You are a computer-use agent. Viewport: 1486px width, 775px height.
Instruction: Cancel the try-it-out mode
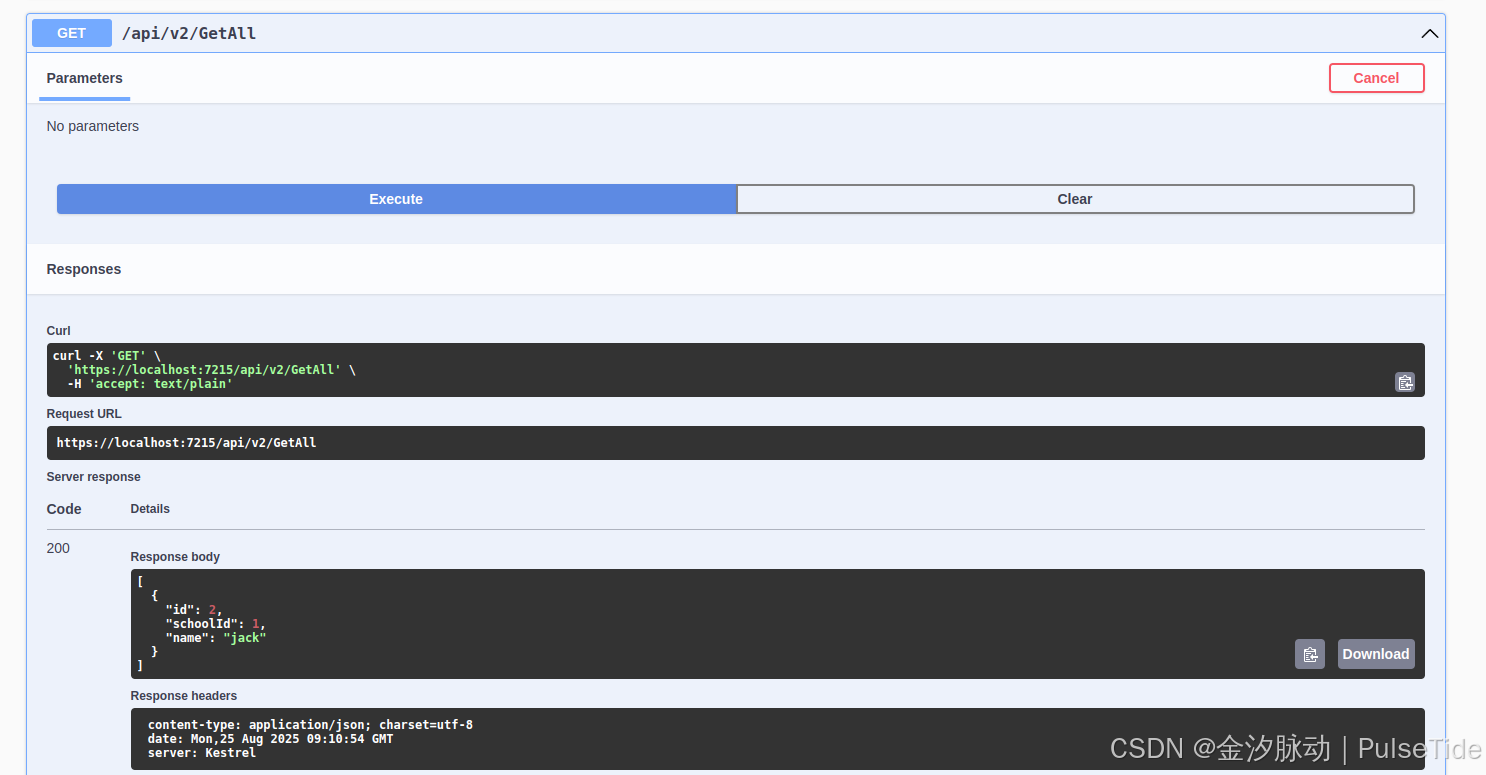coord(1376,78)
